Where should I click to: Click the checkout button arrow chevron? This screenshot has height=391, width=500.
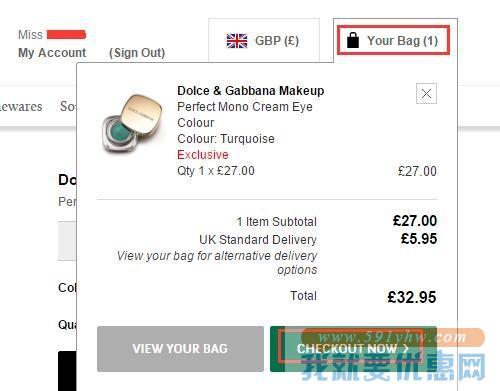click(406, 349)
